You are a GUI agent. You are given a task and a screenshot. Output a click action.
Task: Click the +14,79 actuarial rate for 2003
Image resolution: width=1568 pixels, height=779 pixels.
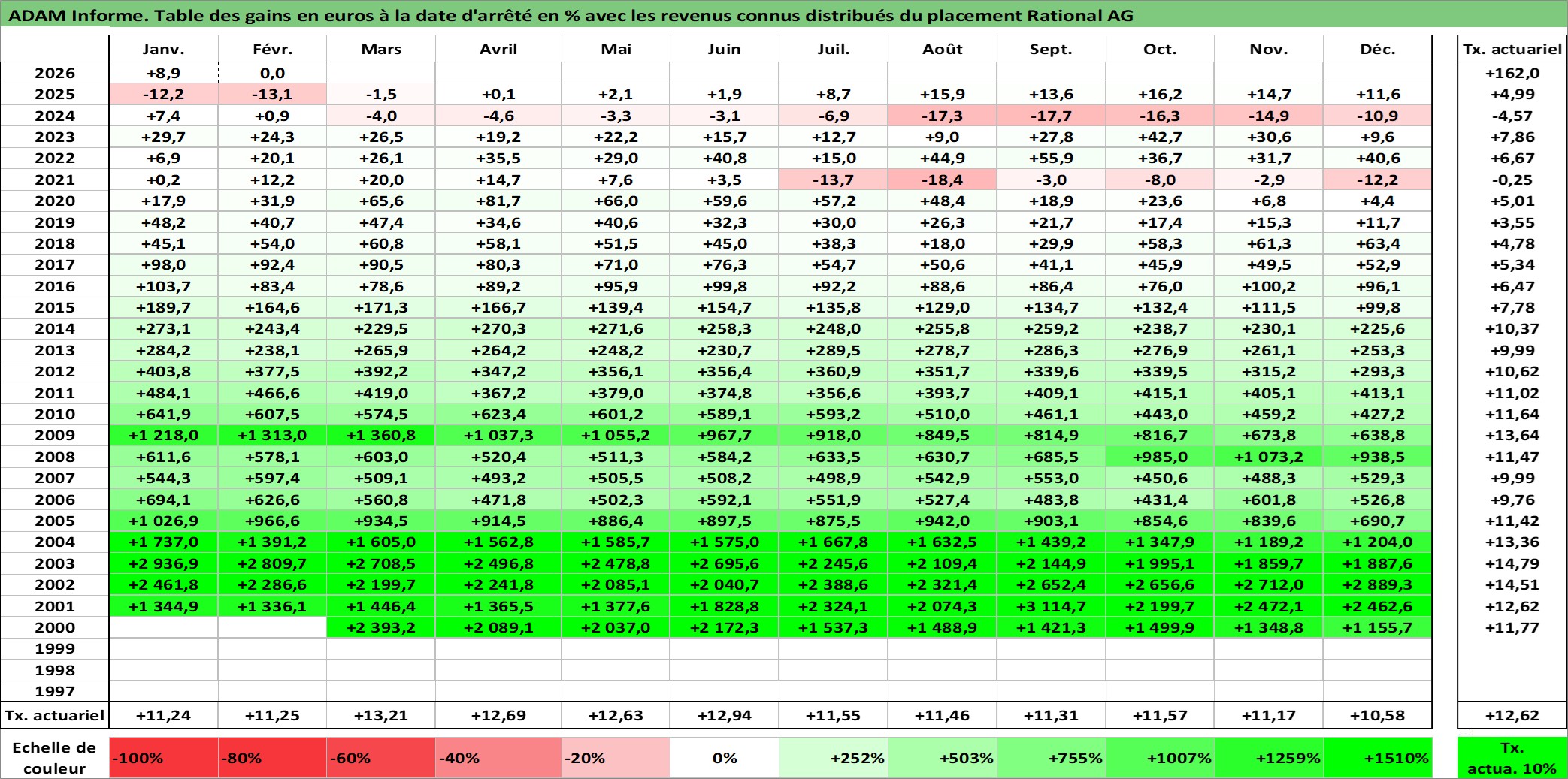point(1512,563)
